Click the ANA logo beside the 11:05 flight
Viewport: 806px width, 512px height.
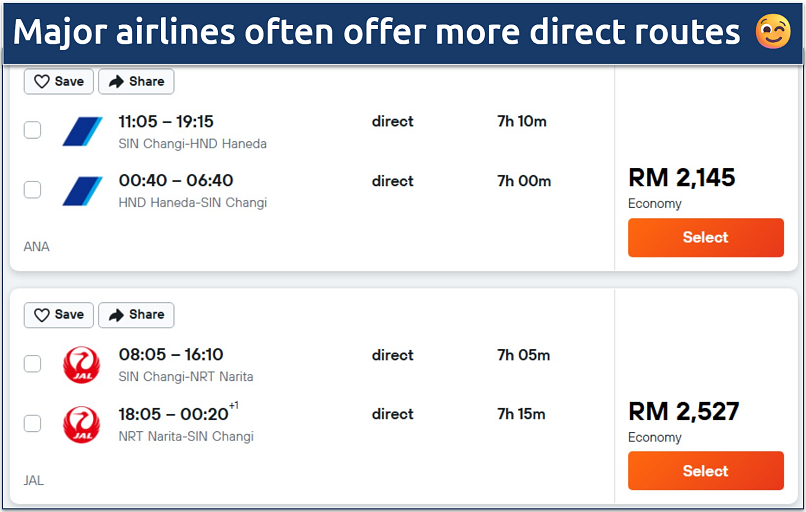point(82,131)
